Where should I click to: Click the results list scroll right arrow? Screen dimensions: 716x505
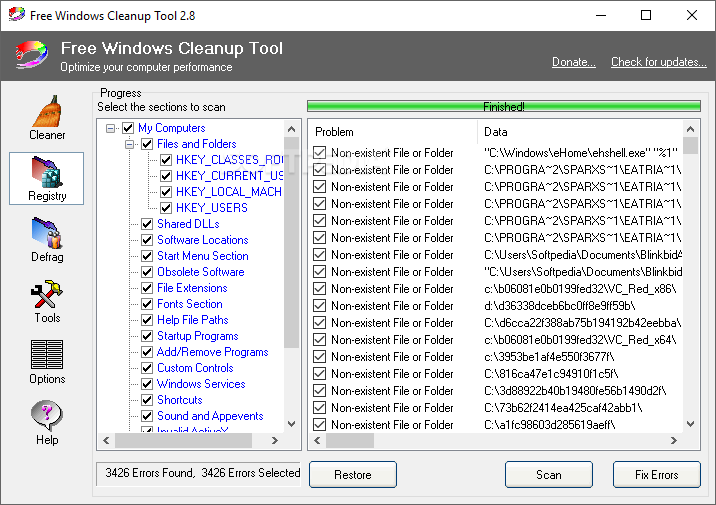coord(674,440)
